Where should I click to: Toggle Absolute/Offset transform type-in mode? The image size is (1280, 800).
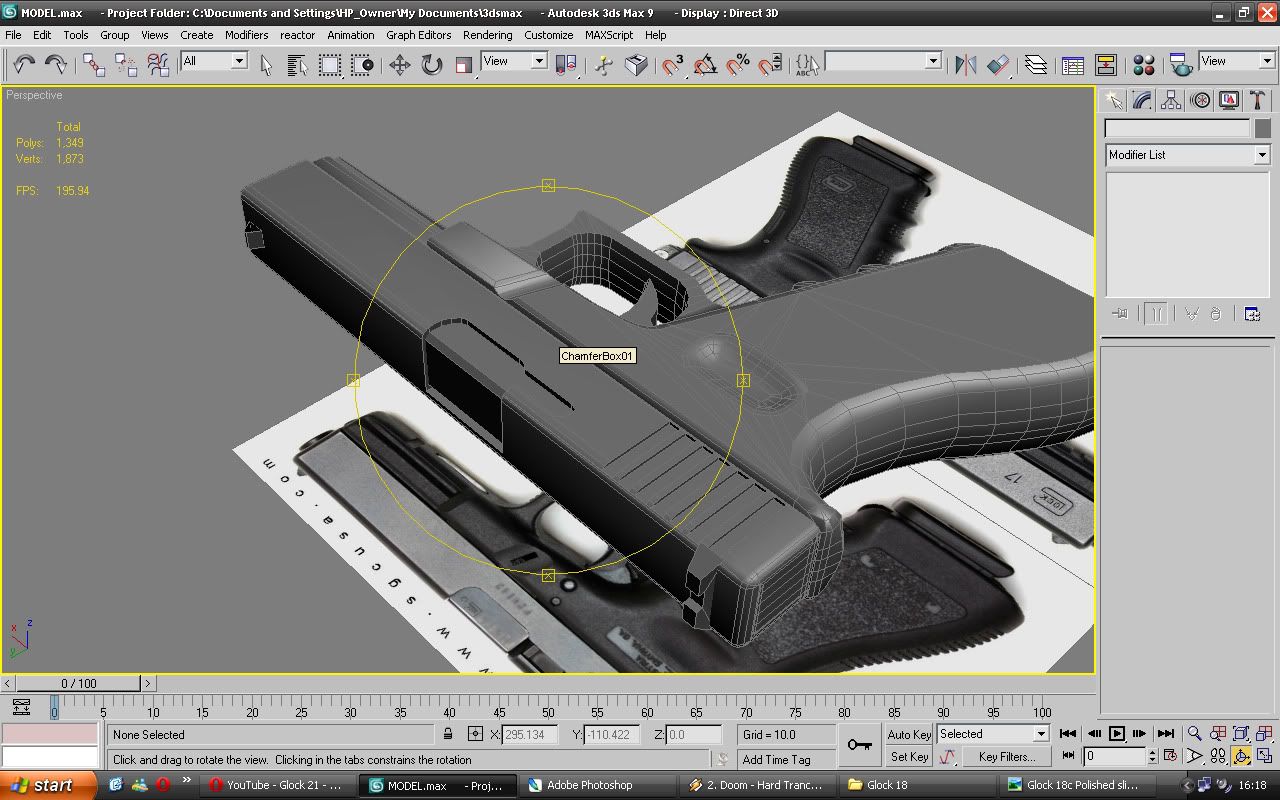(x=475, y=734)
